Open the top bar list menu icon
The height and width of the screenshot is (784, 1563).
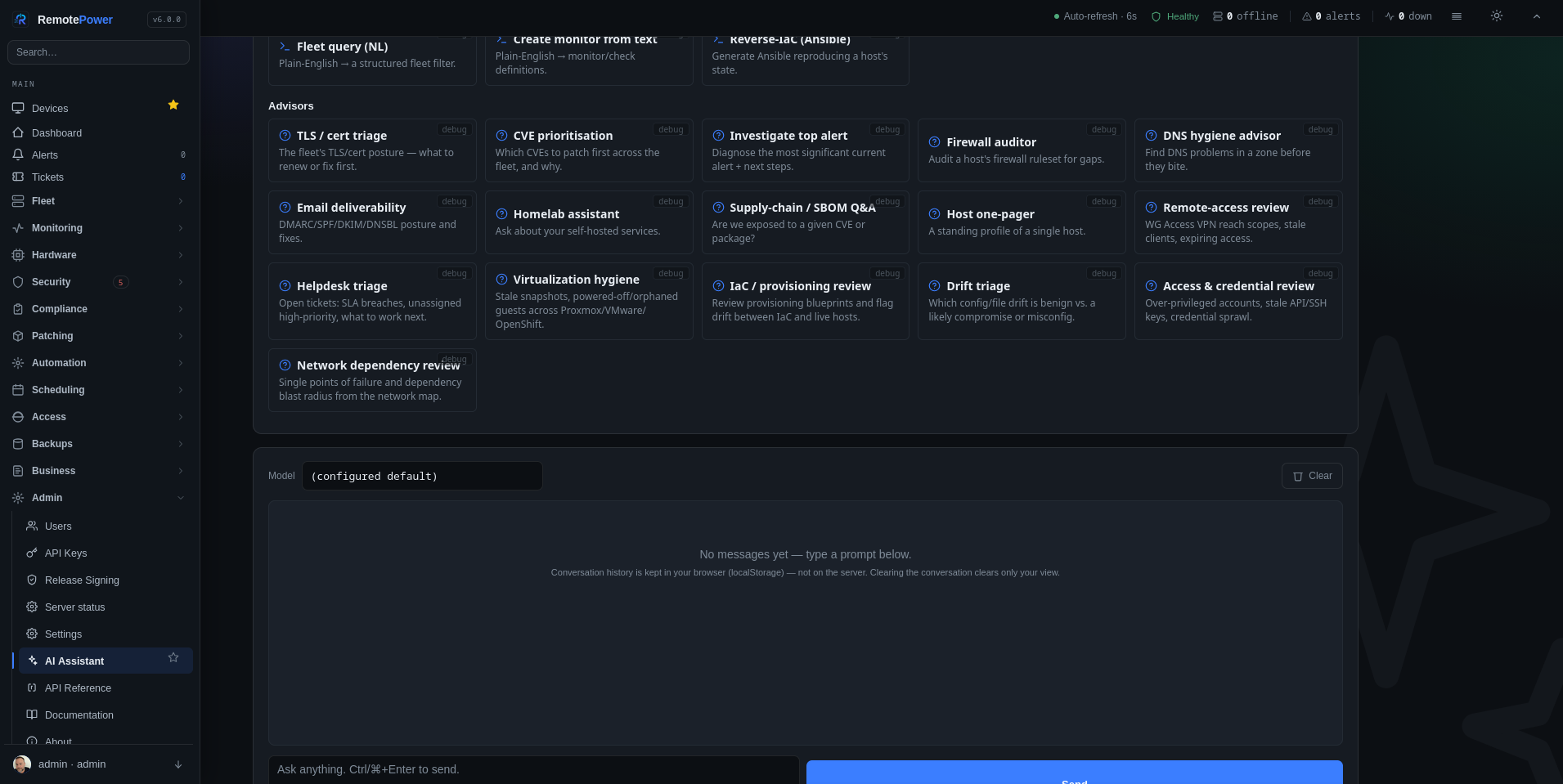click(1457, 16)
